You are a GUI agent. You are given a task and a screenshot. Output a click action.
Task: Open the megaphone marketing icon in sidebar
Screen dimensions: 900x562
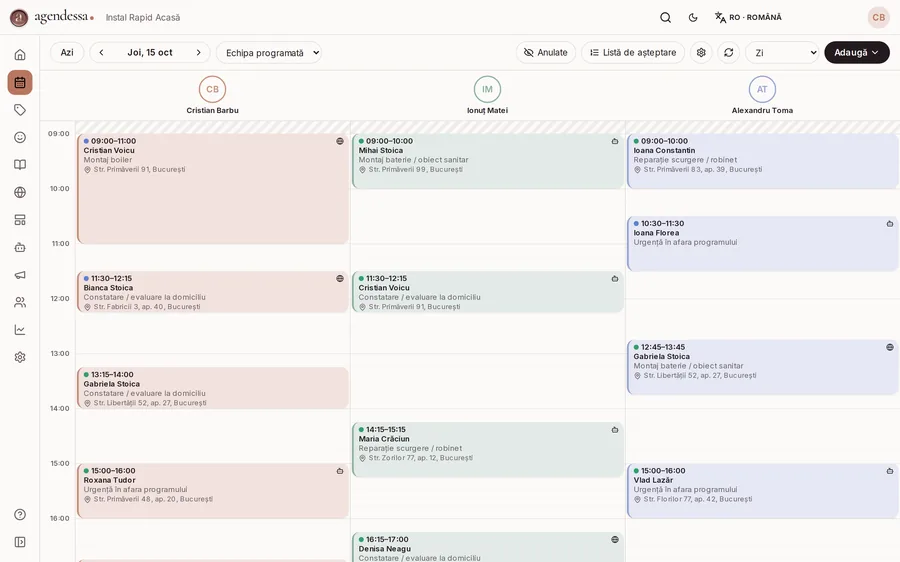20,275
